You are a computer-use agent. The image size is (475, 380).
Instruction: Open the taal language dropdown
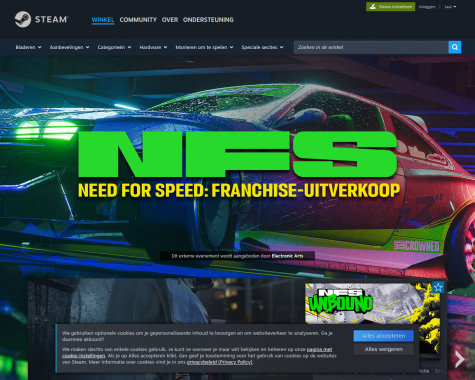coord(450,7)
